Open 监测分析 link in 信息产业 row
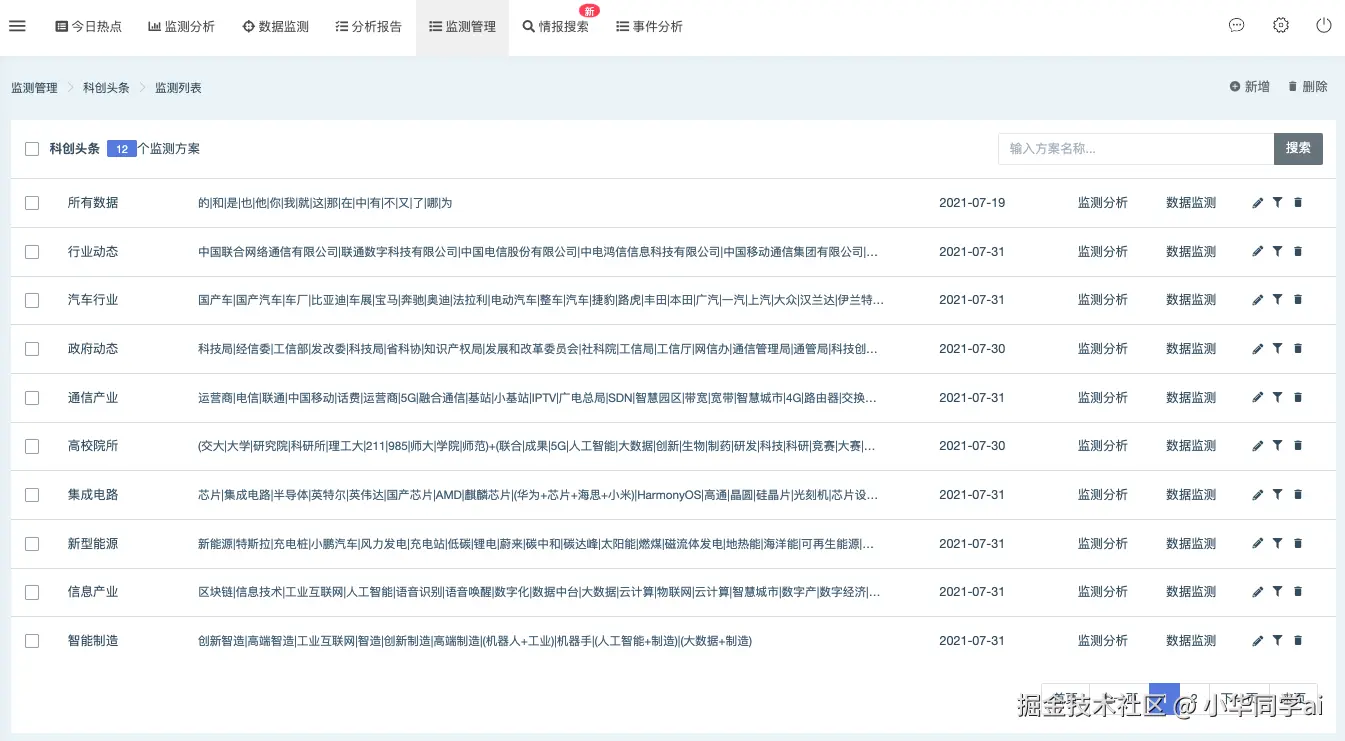Viewport: 1345px width, 741px height. 1102,592
